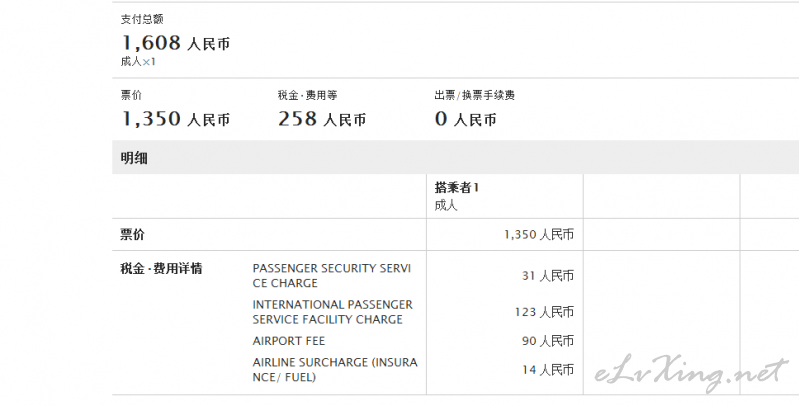The height and width of the screenshot is (406, 799).
Task: Click the 票价 summary amount 1,350 人民币
Action: tap(175, 119)
